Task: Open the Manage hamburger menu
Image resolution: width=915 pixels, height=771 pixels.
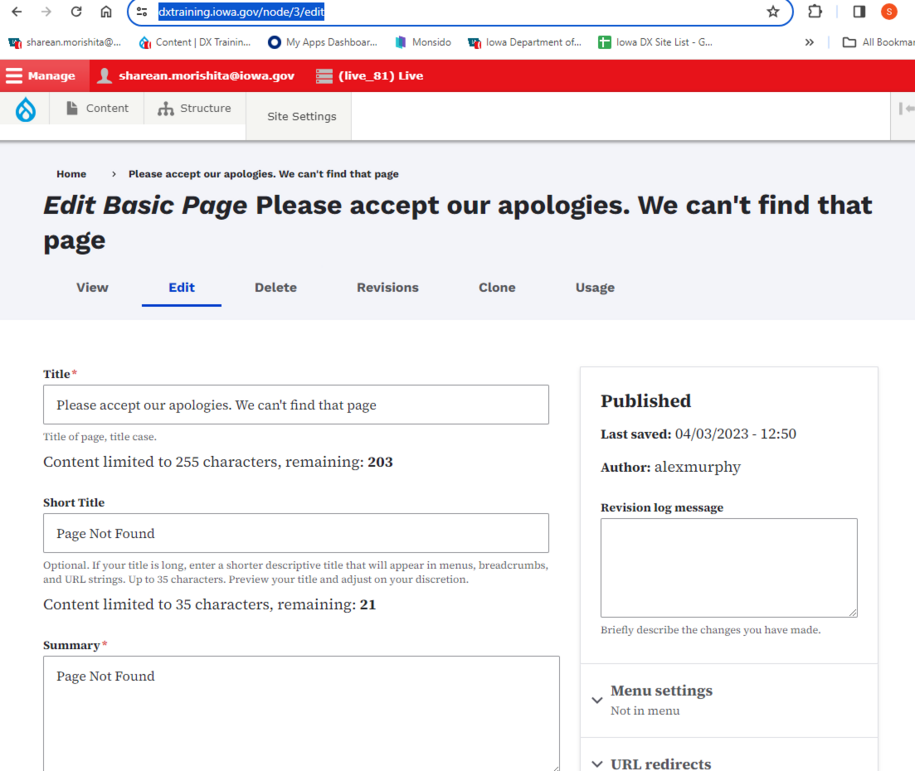Action: 41,76
